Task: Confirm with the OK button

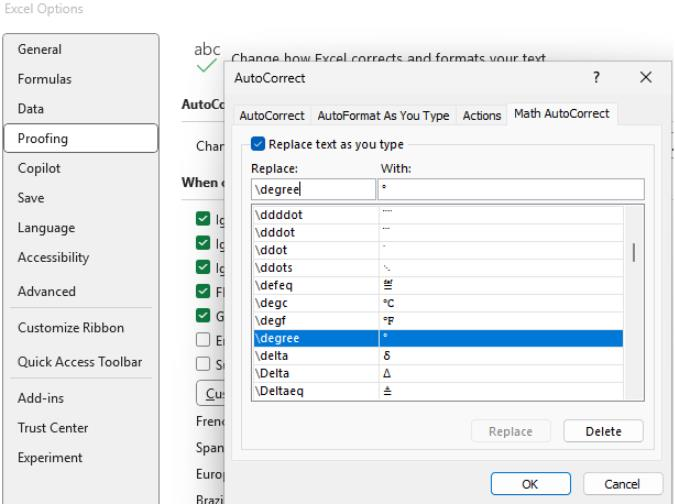Action: pyautogui.click(x=530, y=484)
